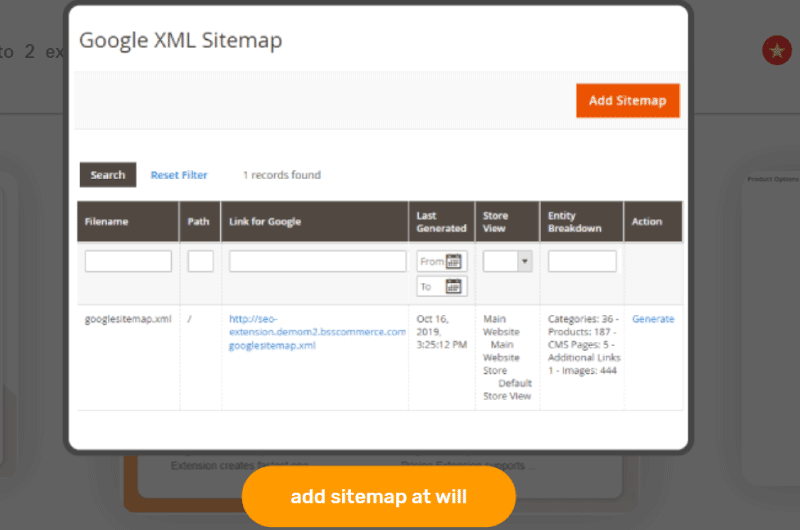
Task: Click the Google XML Sitemap heading
Action: point(181,40)
